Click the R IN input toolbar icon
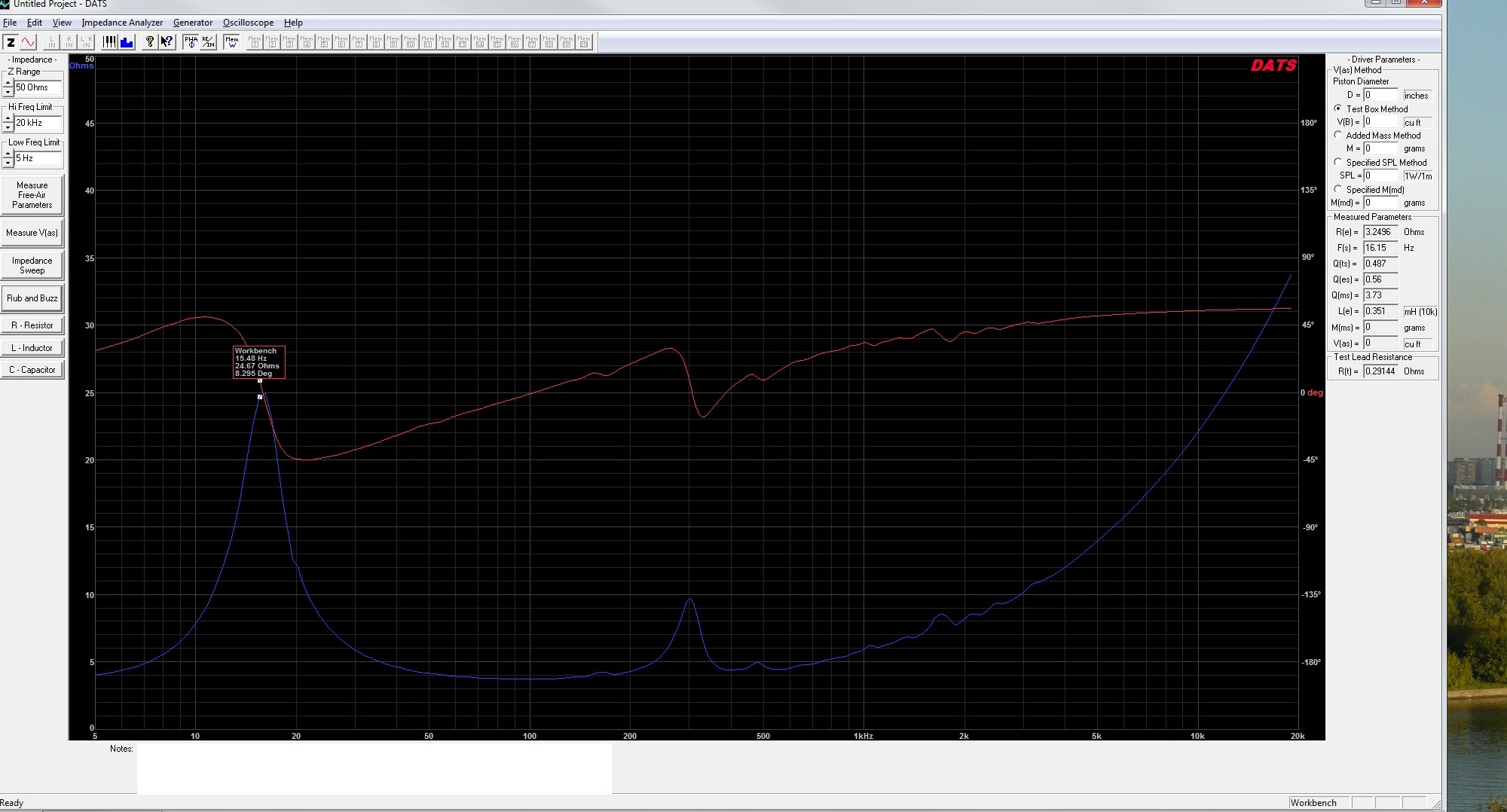 click(69, 42)
